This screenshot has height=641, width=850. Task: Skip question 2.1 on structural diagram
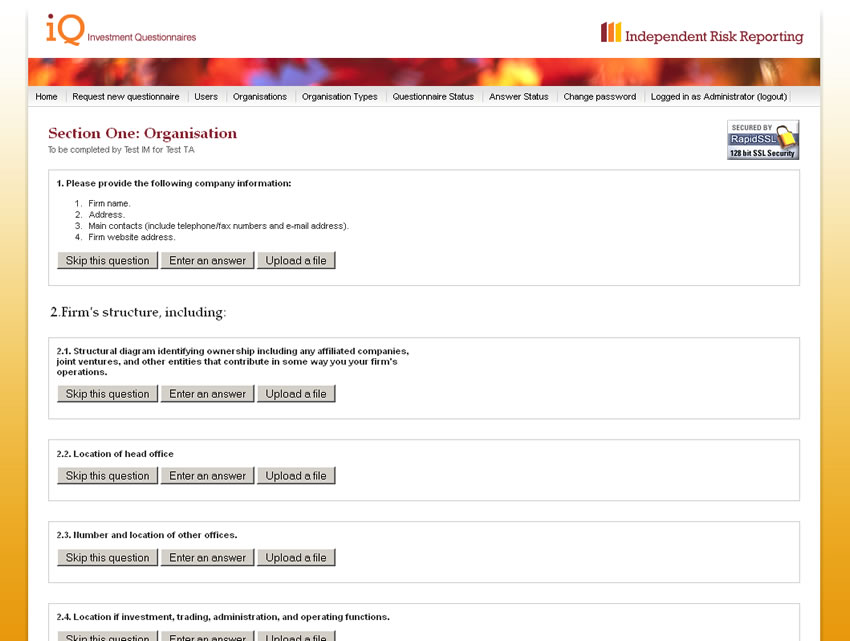[108, 394]
